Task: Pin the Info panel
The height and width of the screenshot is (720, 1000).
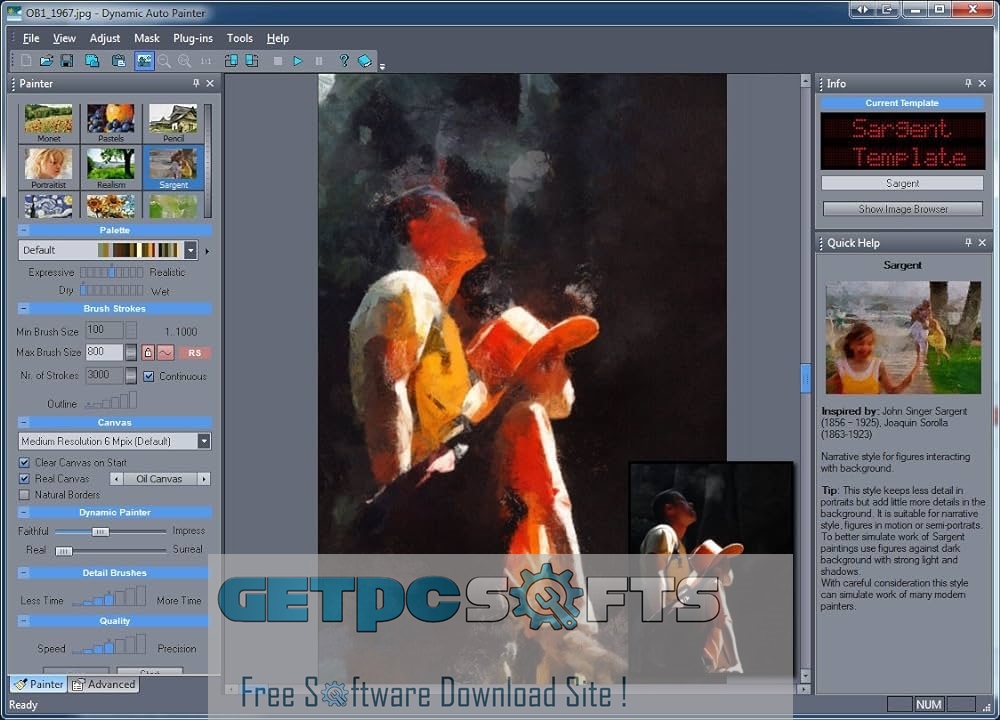Action: click(x=968, y=83)
